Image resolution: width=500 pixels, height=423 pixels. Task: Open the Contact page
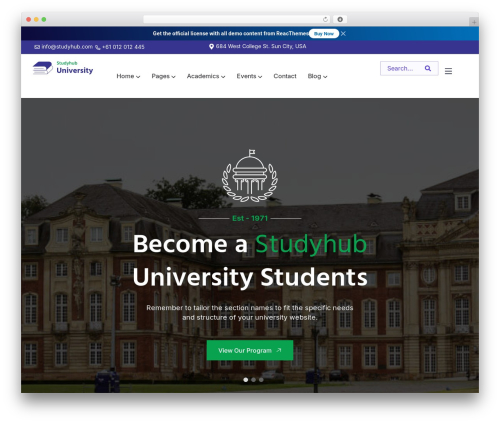click(x=285, y=76)
